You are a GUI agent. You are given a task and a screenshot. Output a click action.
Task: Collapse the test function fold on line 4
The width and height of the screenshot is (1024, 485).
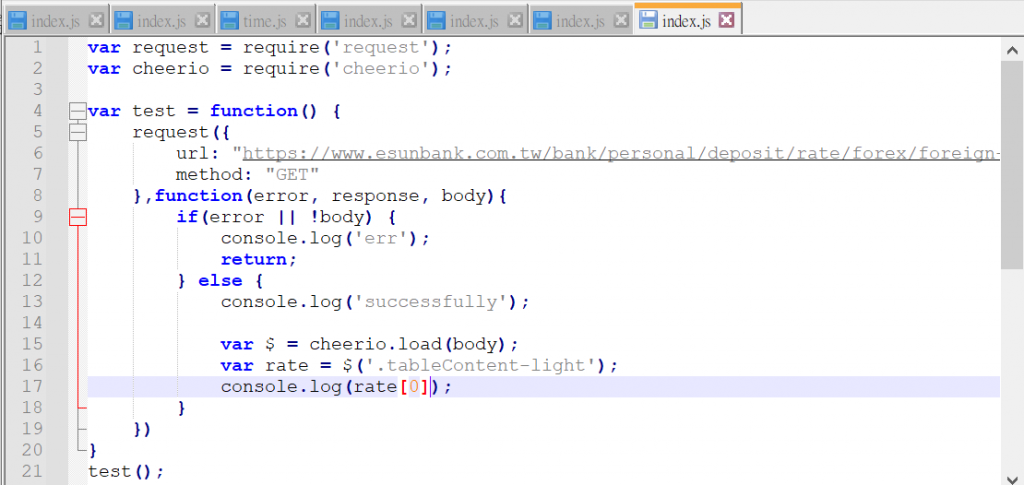pyautogui.click(x=78, y=111)
